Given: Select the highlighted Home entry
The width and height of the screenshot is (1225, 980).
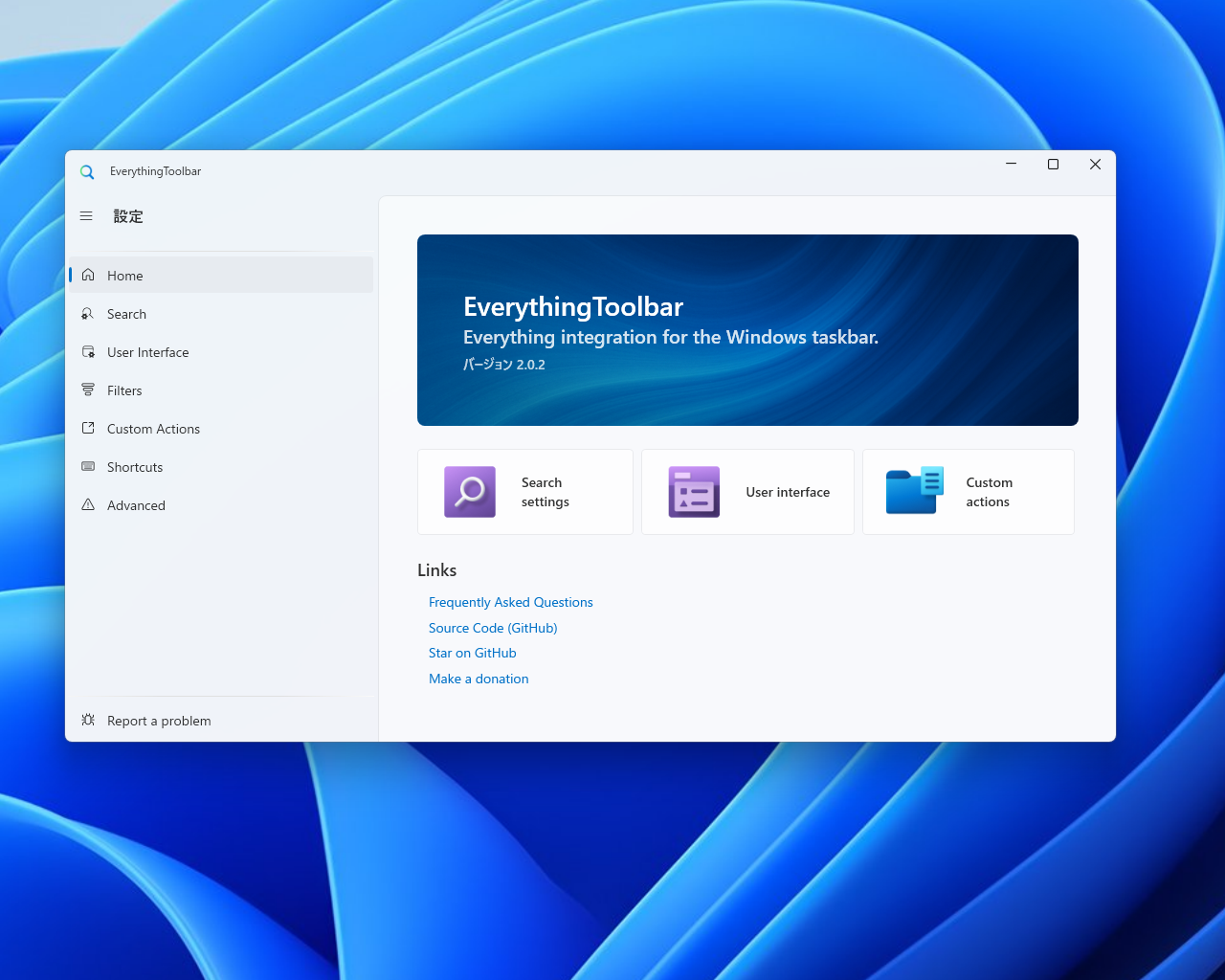Looking at the screenshot, I should (x=124, y=275).
